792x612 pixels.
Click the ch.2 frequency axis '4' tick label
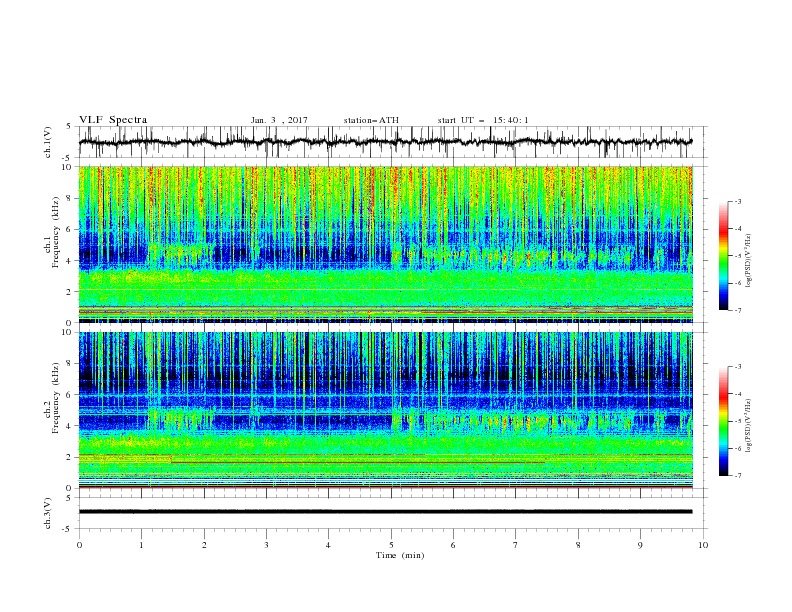coord(70,426)
